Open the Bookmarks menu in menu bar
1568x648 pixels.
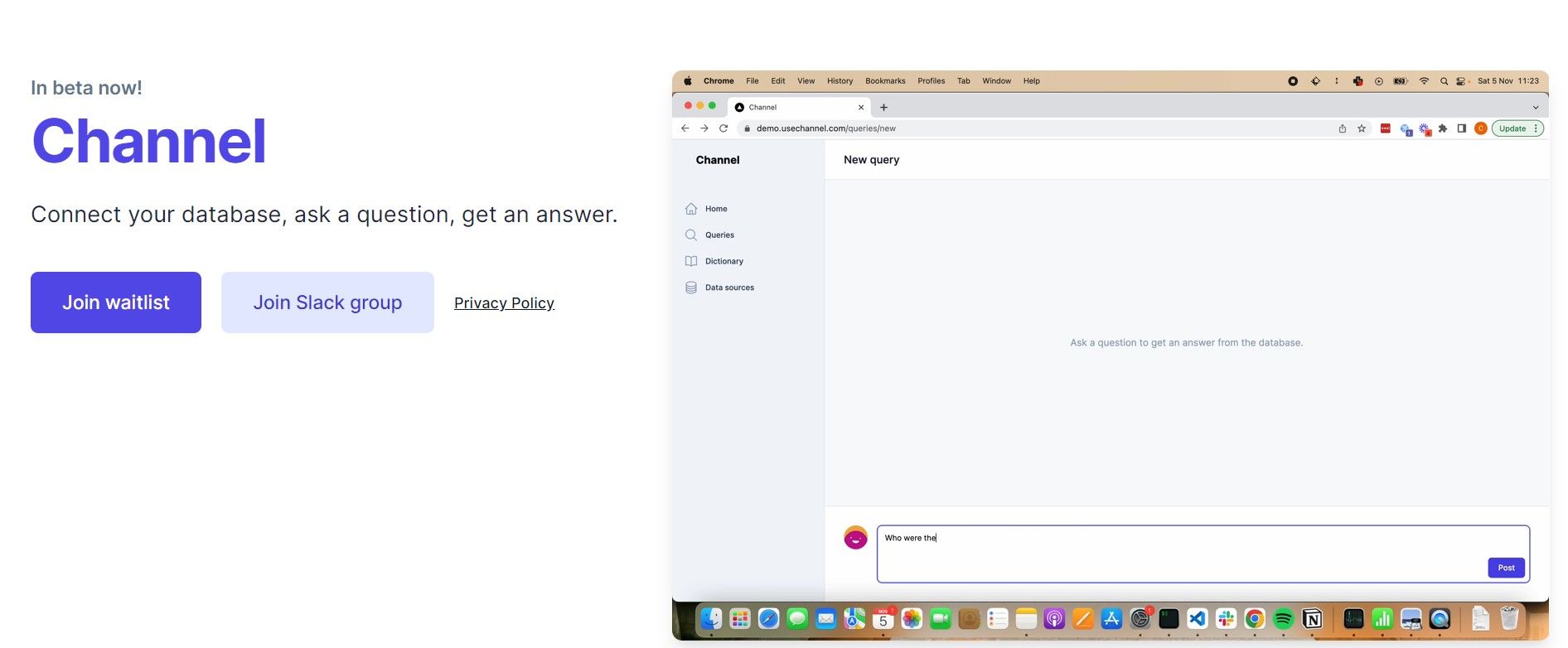tap(885, 81)
